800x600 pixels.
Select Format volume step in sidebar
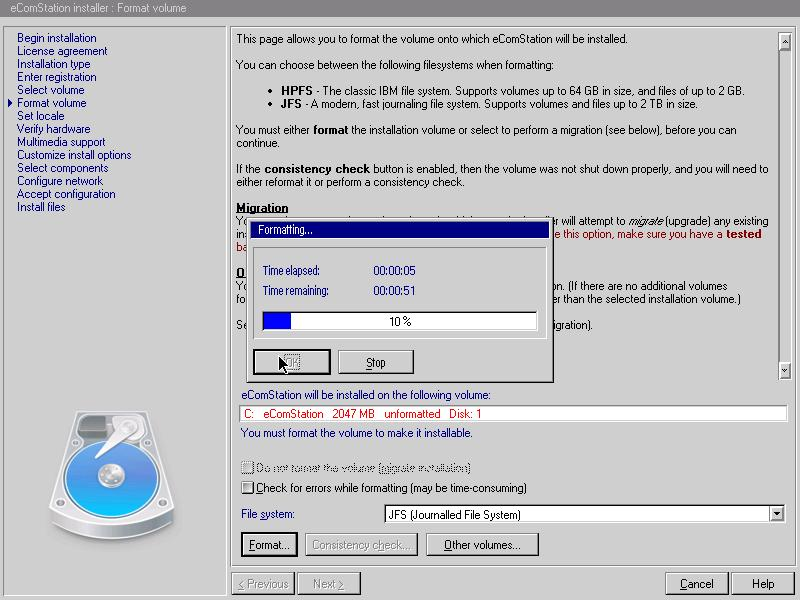[52, 103]
